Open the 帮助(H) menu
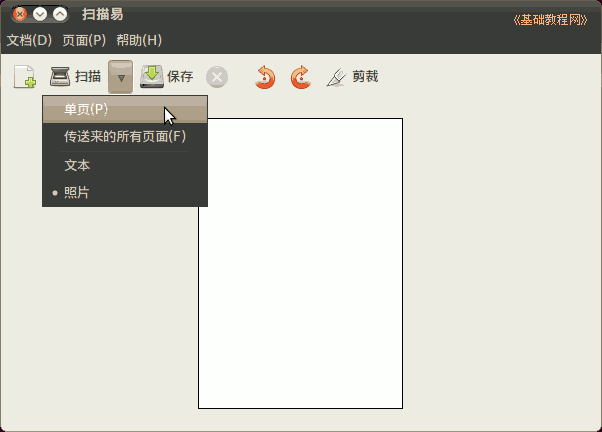 [x=139, y=40]
